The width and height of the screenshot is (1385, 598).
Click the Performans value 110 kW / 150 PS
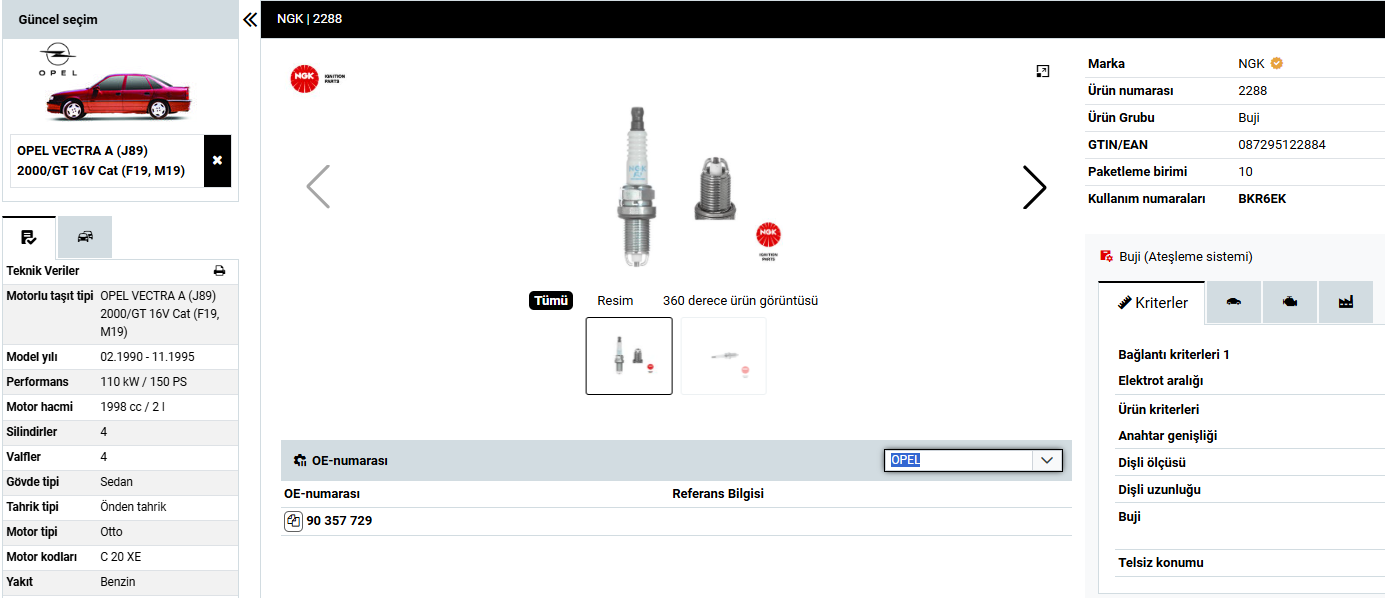(x=144, y=382)
